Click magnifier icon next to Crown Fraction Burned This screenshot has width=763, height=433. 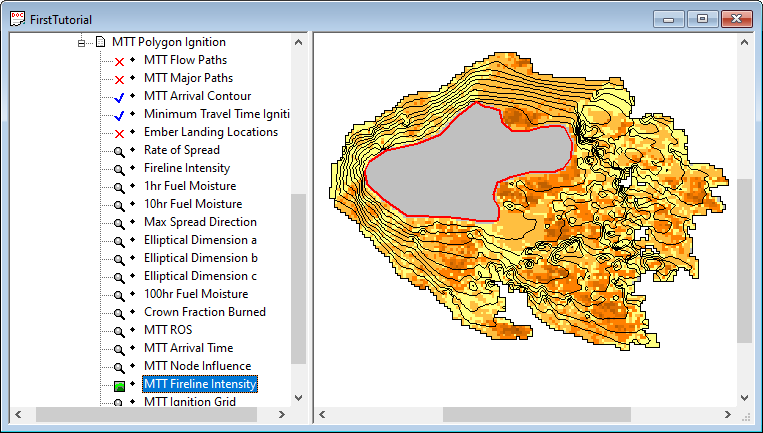[x=119, y=313]
